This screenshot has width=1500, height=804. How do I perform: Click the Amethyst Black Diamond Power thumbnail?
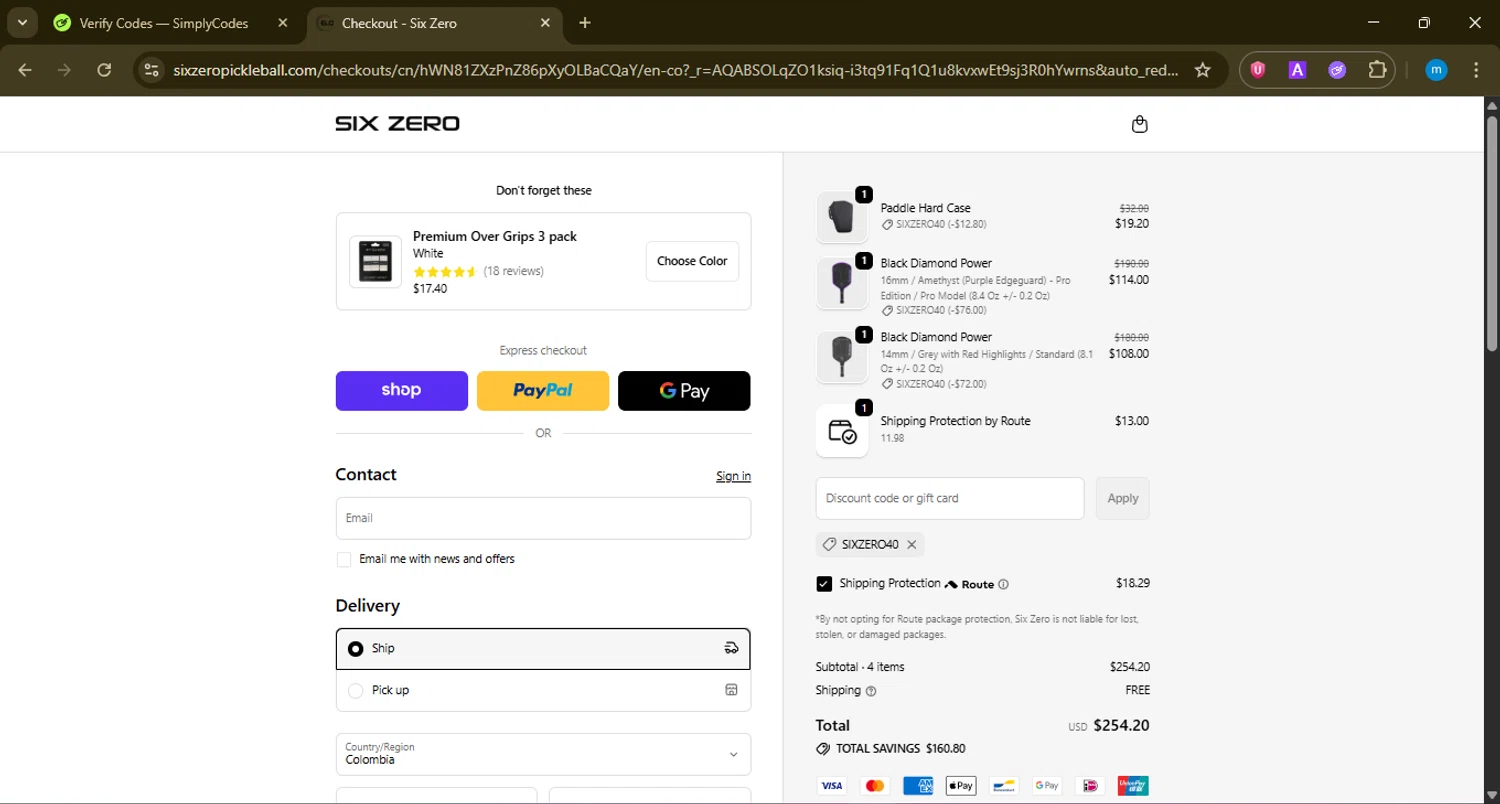[x=842, y=284]
